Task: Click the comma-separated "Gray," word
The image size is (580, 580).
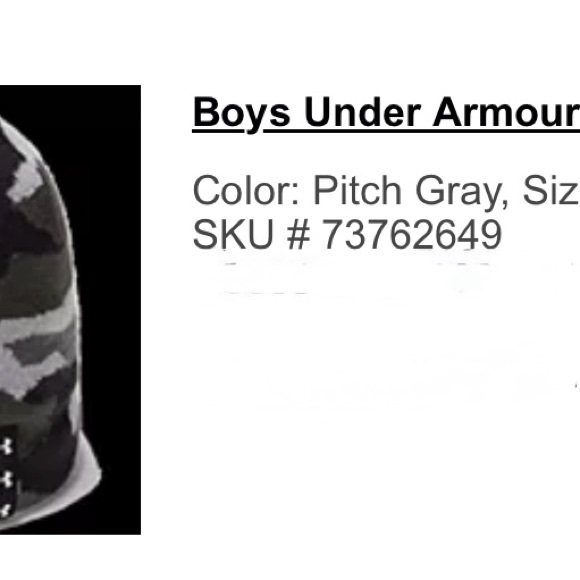Action: click(x=462, y=192)
